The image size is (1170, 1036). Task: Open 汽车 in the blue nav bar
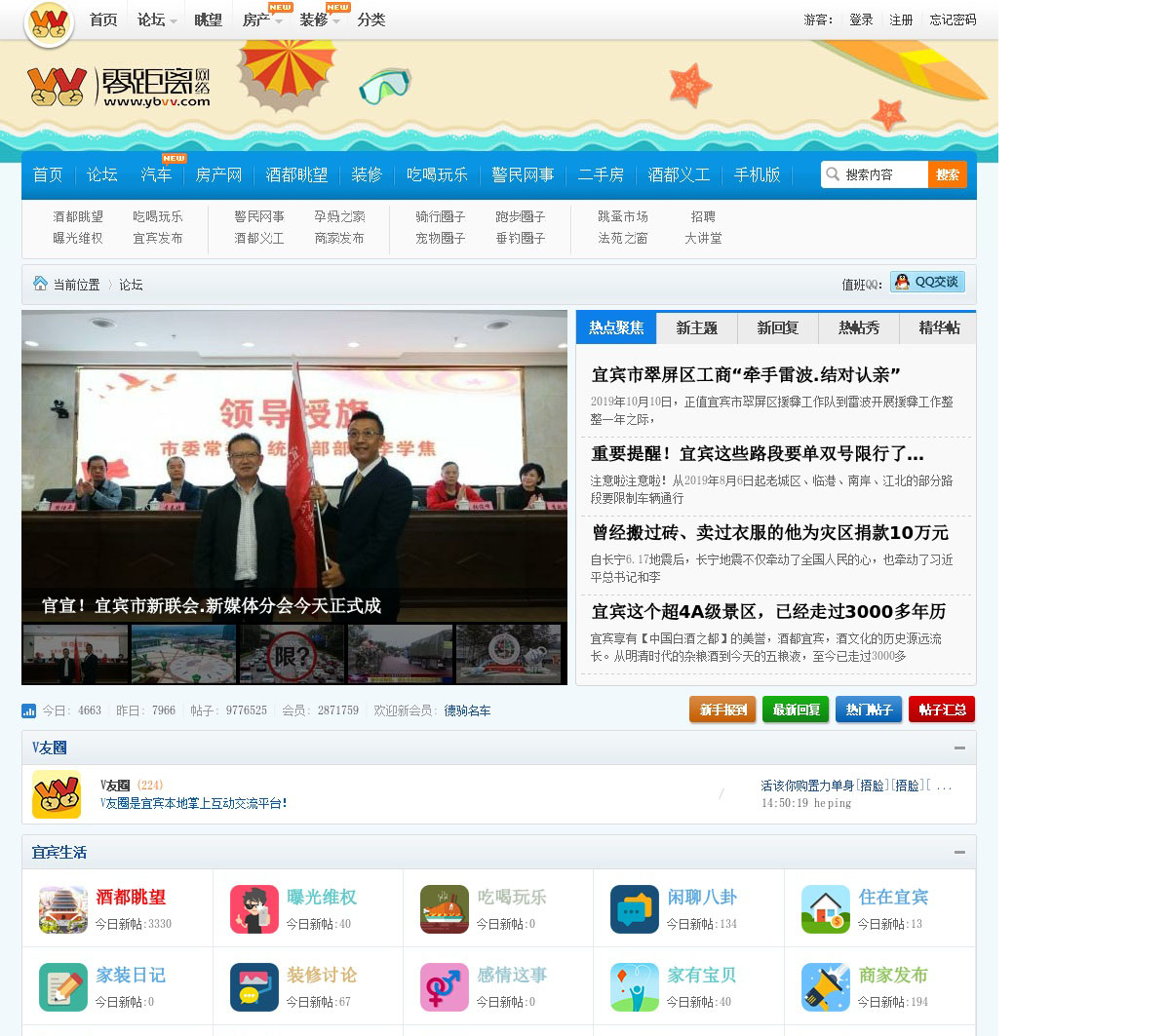click(x=156, y=174)
